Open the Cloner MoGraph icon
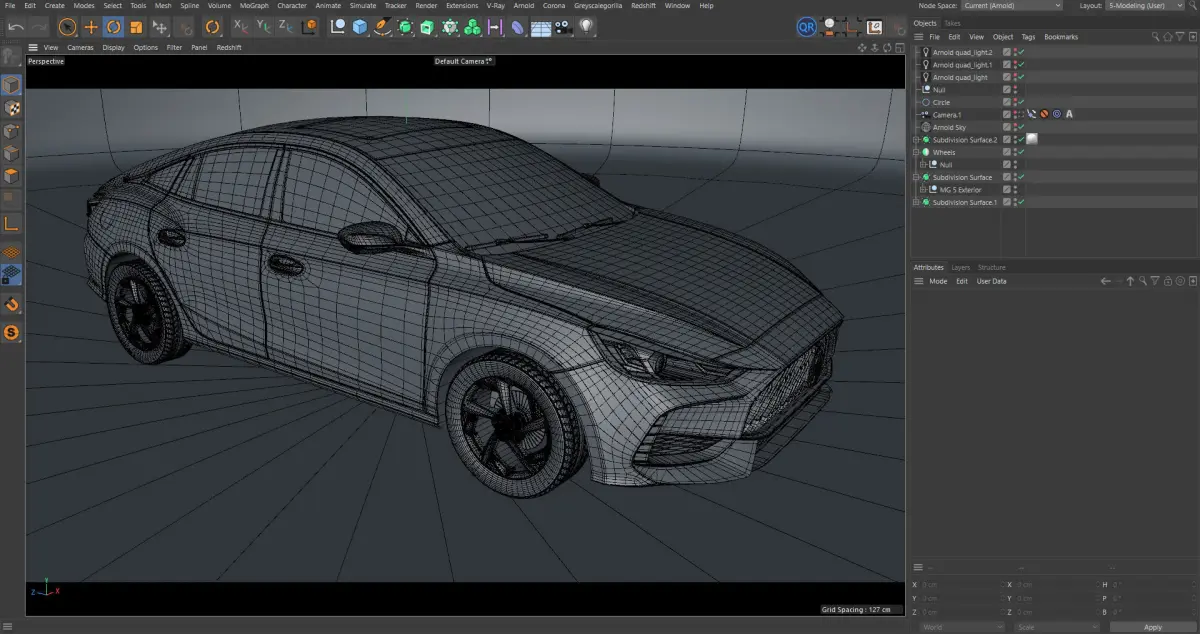 473,27
